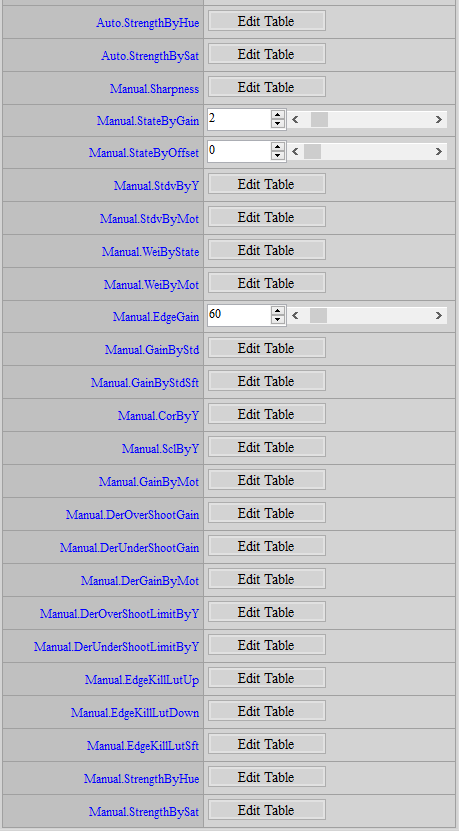Increment the Manual.StateByGain spinner up arrow
The height and width of the screenshot is (833, 460).
tap(278, 115)
